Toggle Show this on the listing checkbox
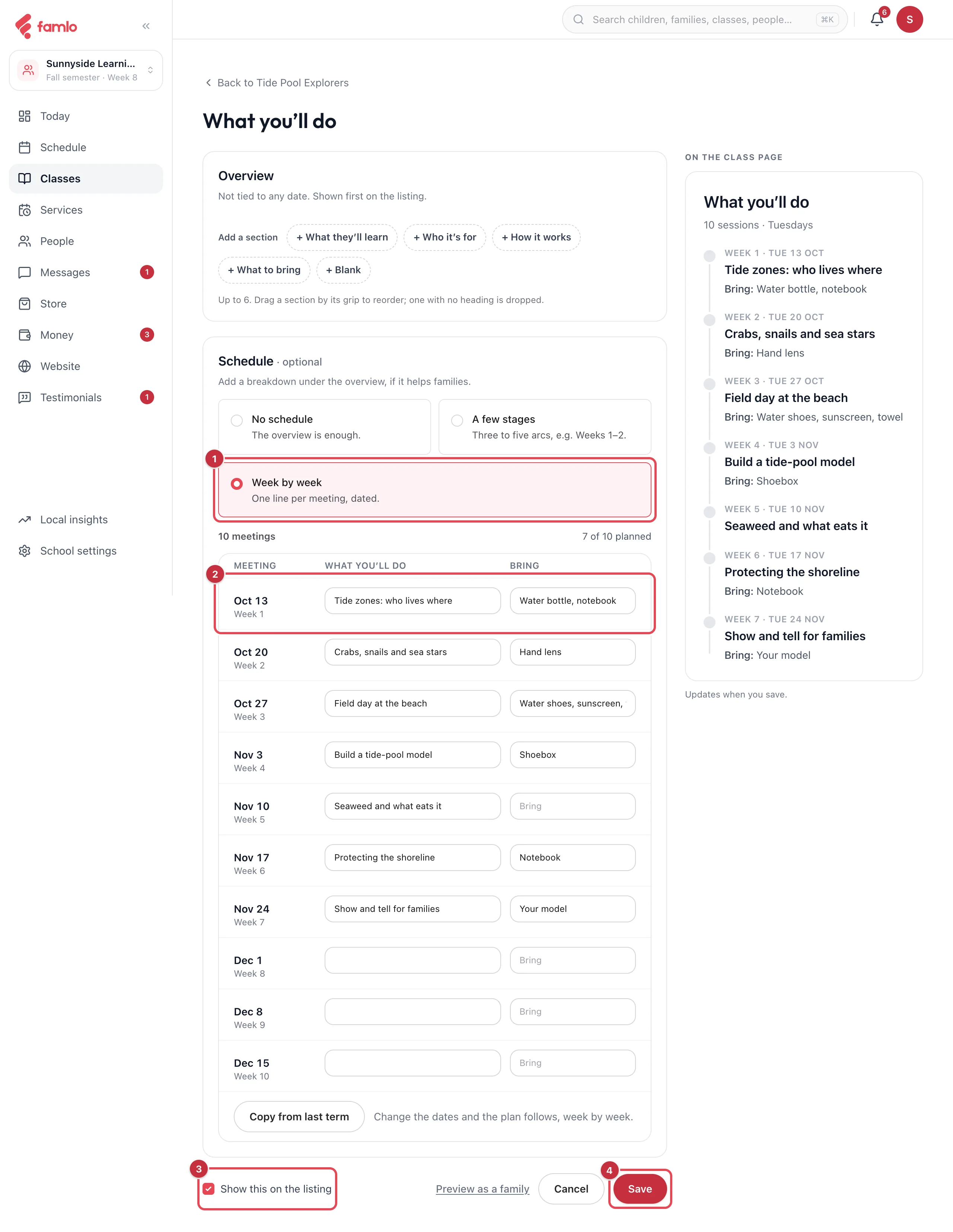Screen dimensions: 953x1232 (209, 1188)
